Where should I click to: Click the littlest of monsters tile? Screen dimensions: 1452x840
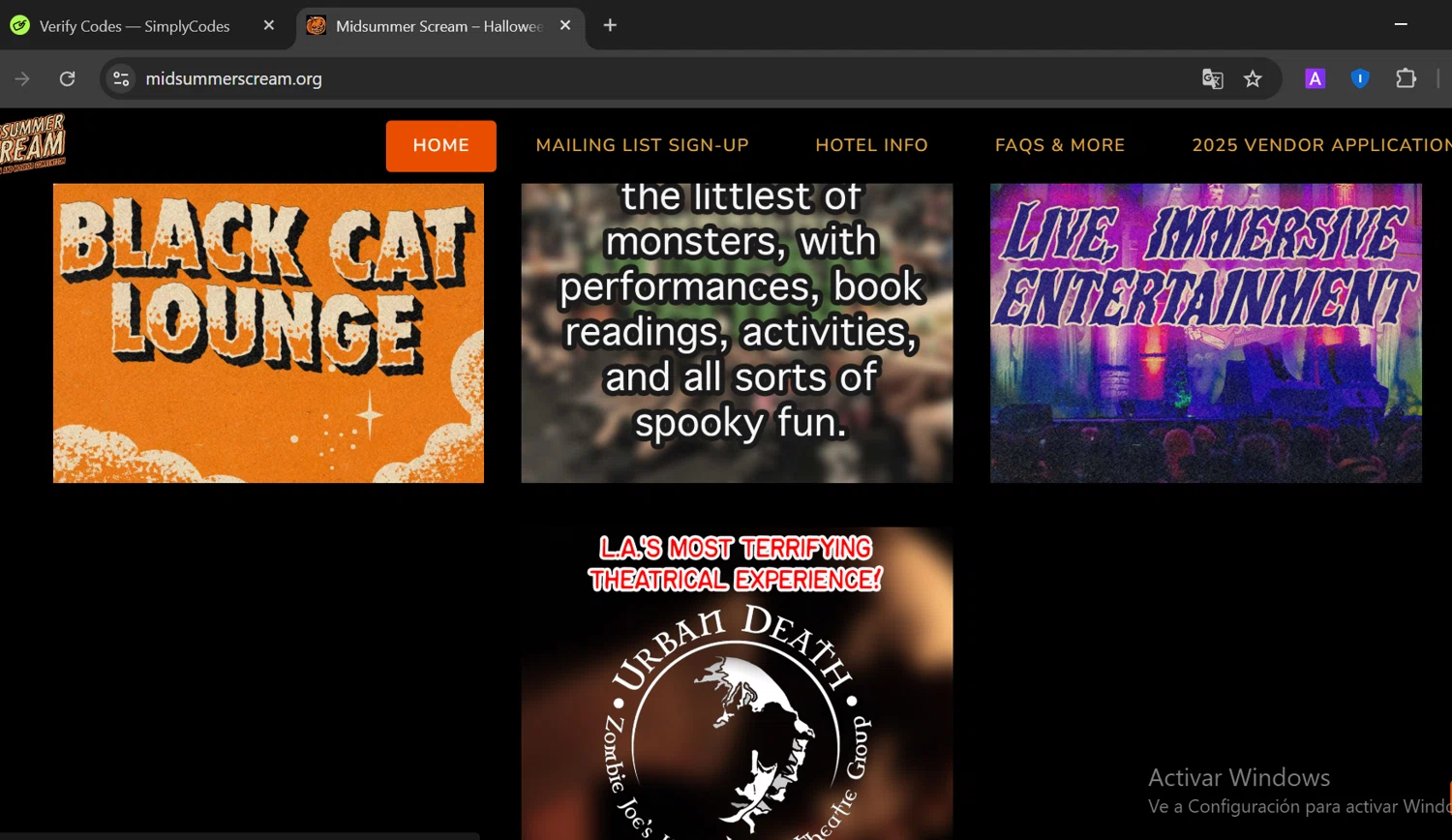click(x=737, y=333)
